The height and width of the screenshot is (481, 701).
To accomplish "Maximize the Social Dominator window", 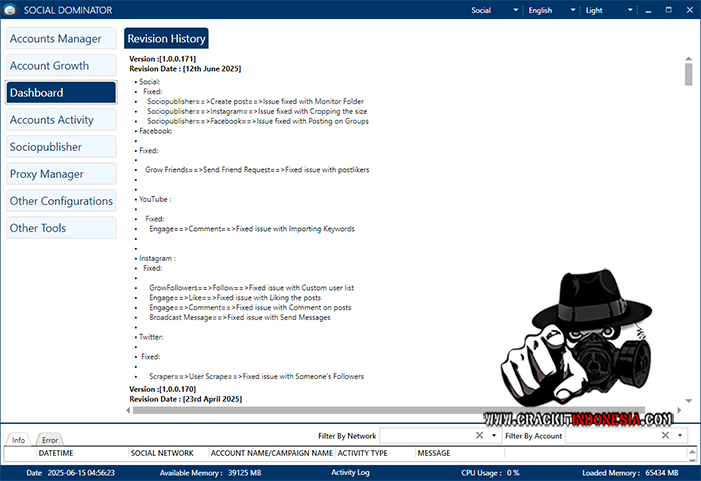I will [663, 10].
